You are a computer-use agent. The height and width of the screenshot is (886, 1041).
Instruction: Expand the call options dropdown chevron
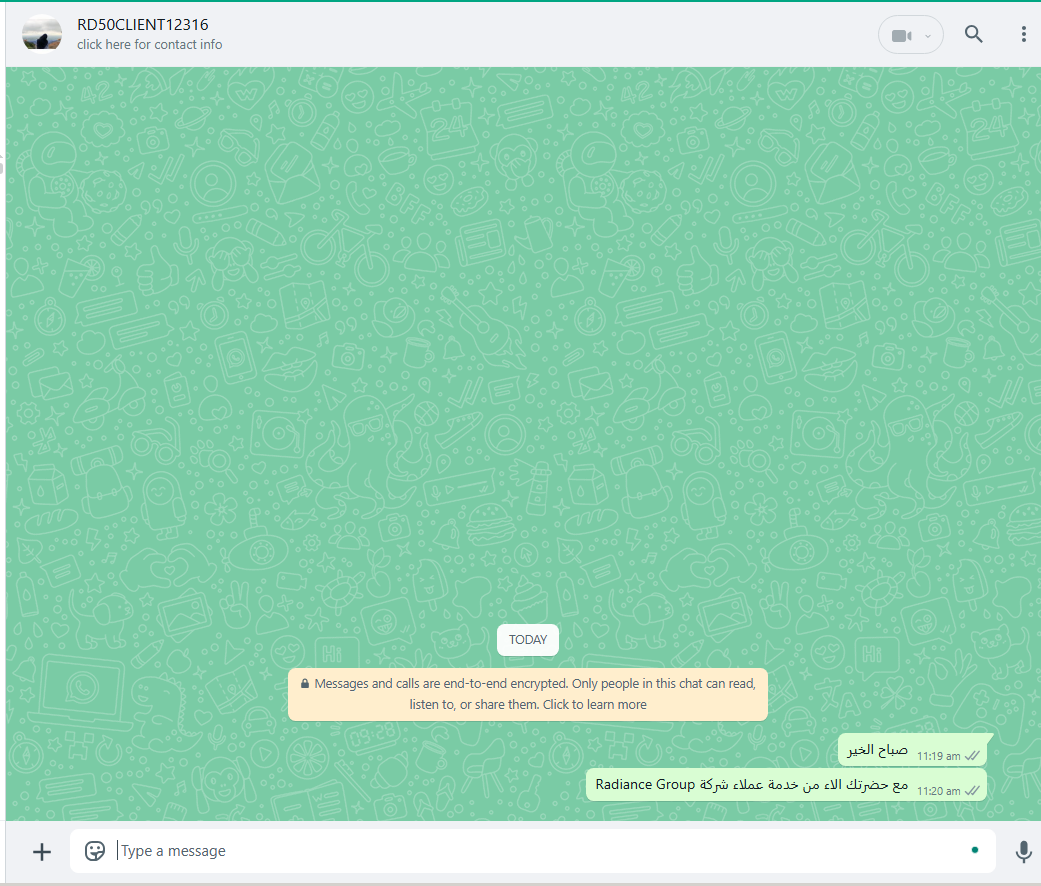pos(928,36)
